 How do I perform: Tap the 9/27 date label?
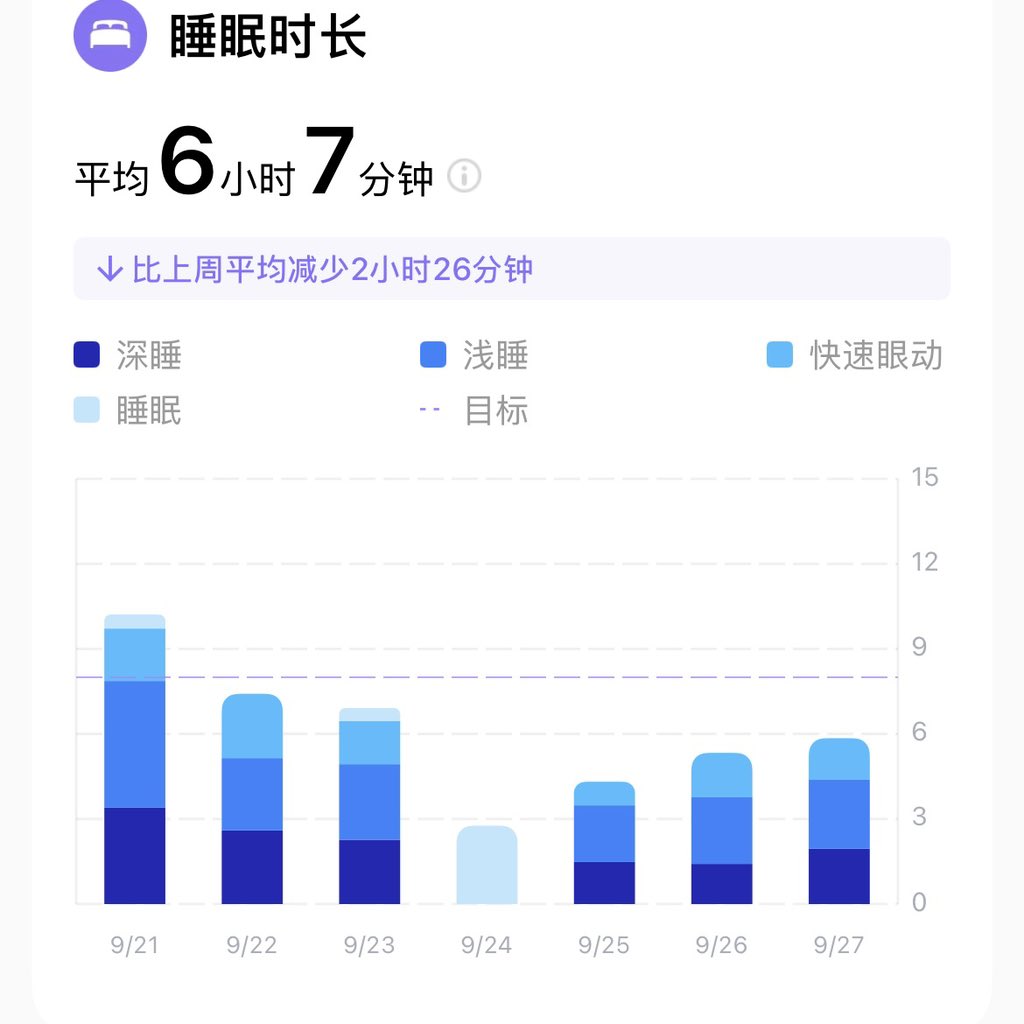[839, 945]
